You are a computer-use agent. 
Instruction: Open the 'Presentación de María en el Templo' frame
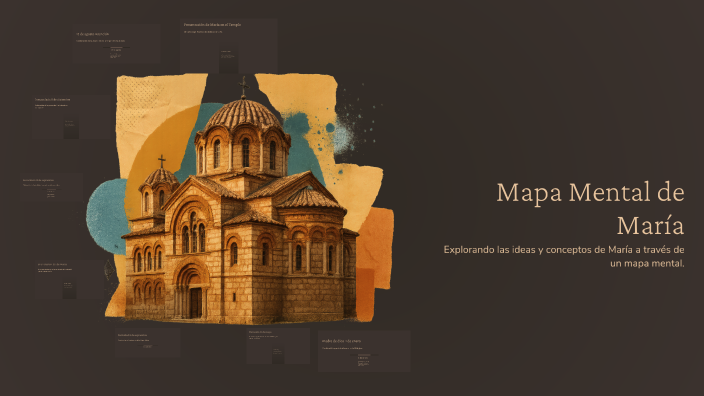click(x=229, y=47)
